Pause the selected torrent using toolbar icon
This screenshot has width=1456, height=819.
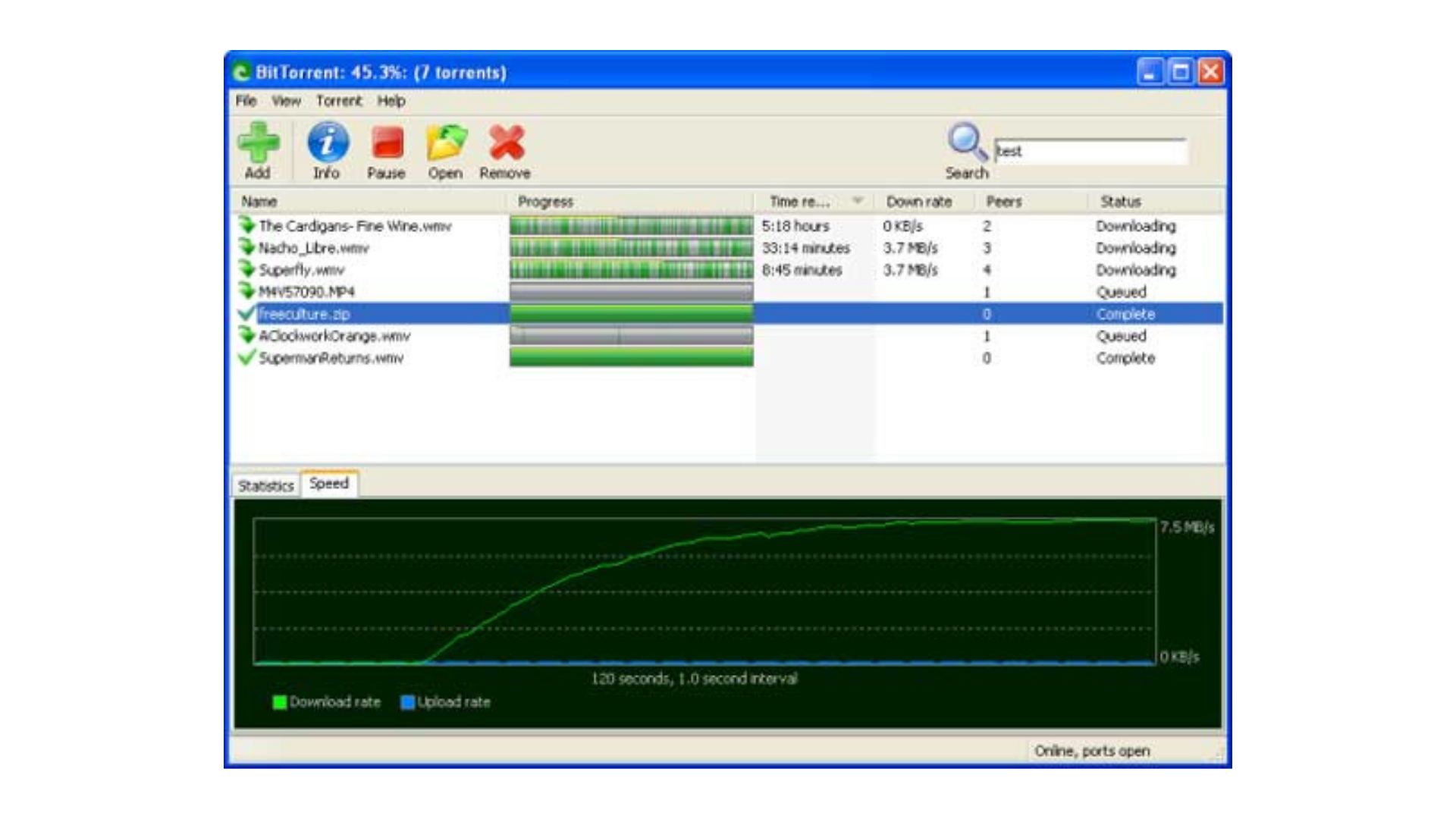(x=385, y=143)
